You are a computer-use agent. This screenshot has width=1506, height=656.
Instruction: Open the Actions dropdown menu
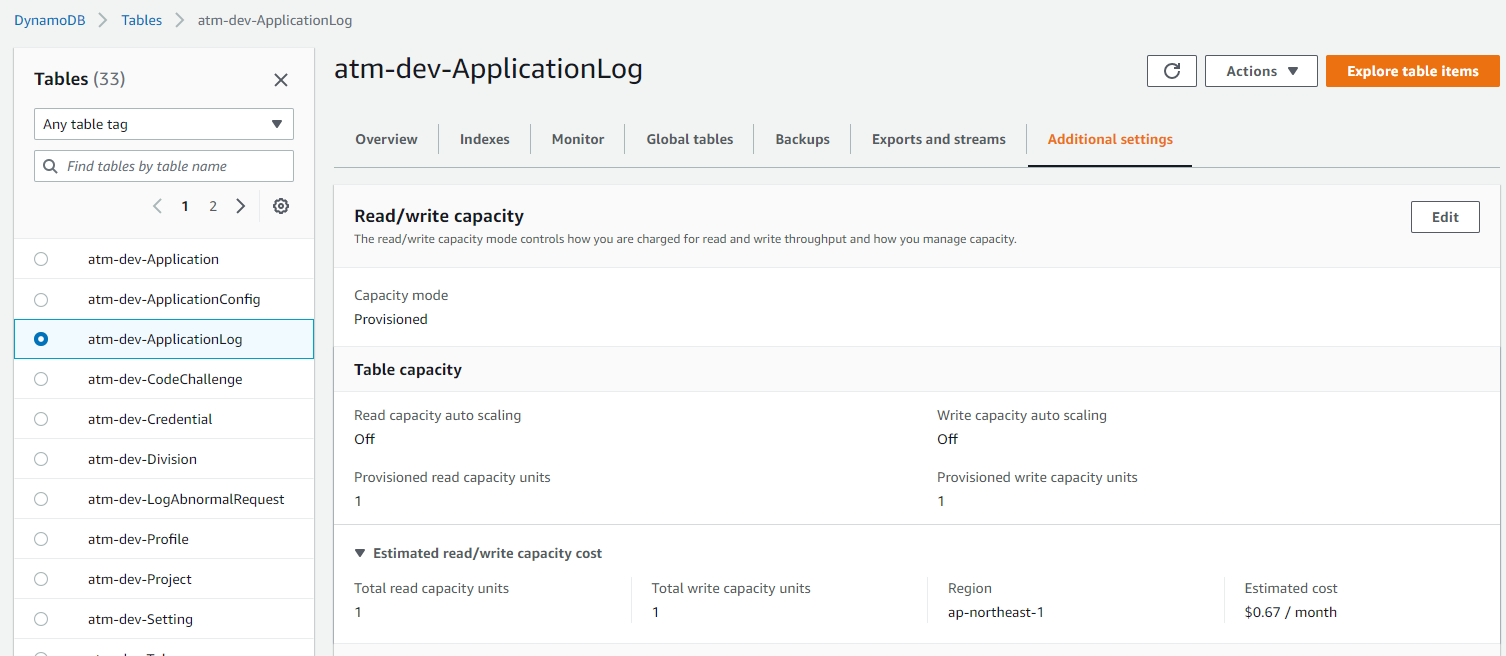pyautogui.click(x=1261, y=71)
